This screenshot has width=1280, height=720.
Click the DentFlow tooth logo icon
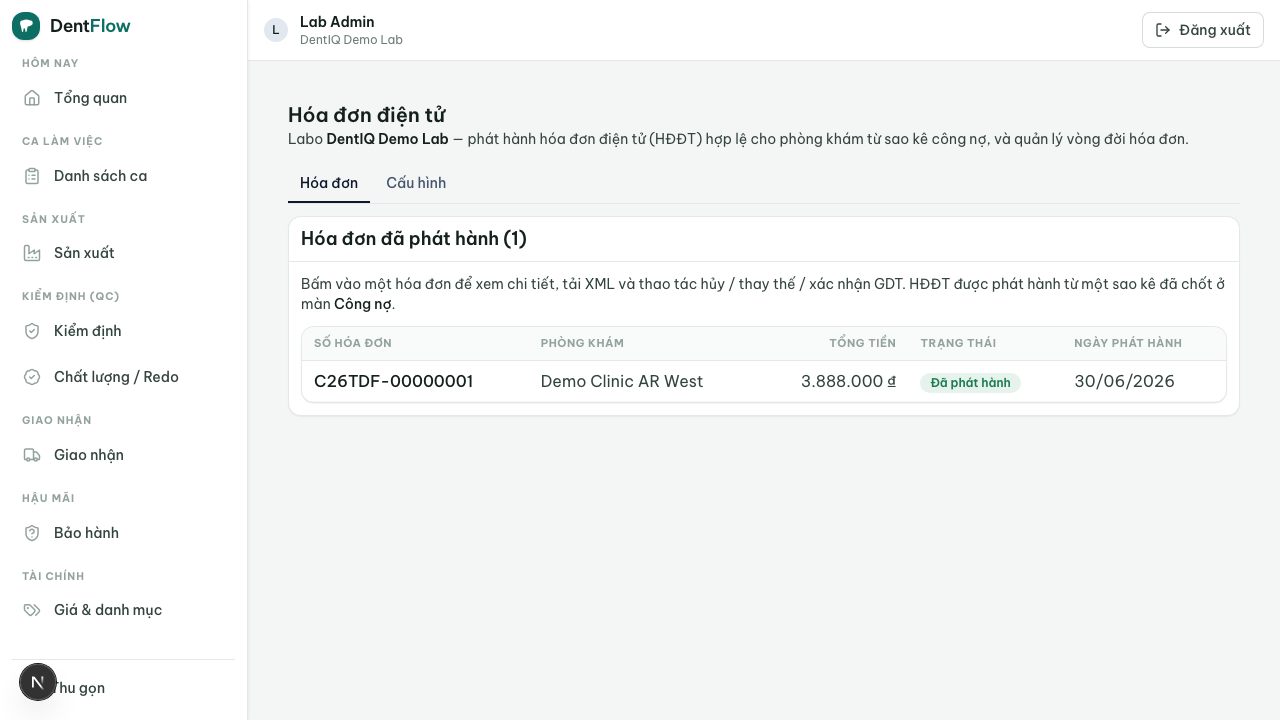pos(26,26)
